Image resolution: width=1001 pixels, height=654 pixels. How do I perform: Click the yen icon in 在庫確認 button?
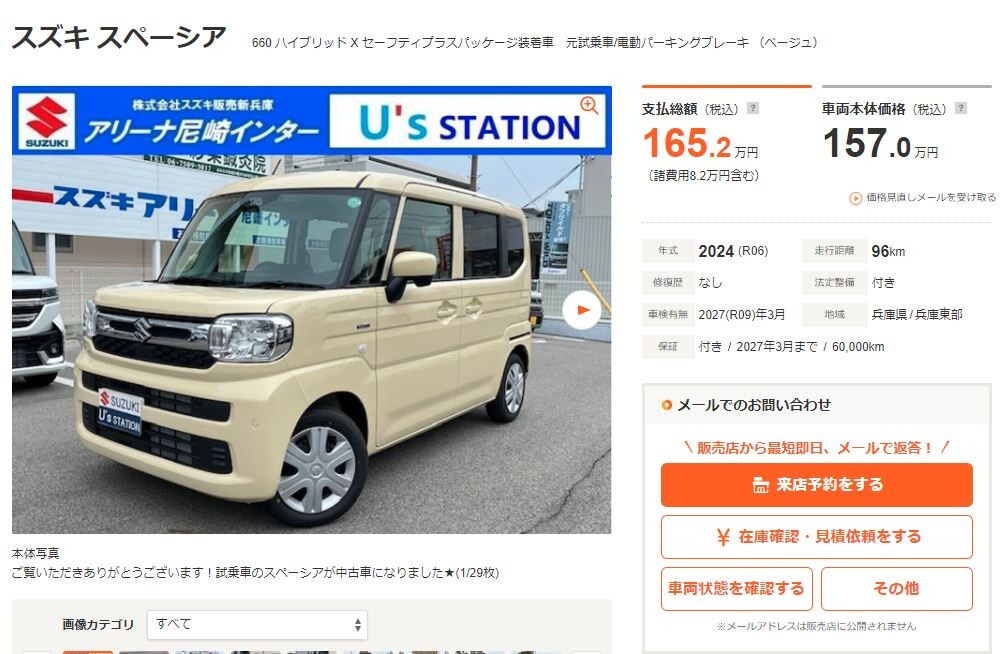click(723, 537)
